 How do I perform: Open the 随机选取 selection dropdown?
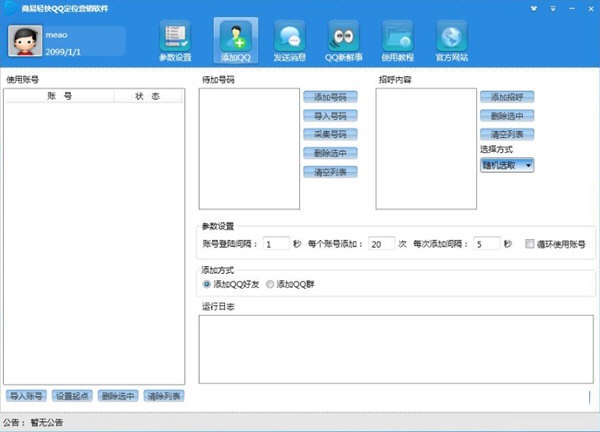click(507, 165)
